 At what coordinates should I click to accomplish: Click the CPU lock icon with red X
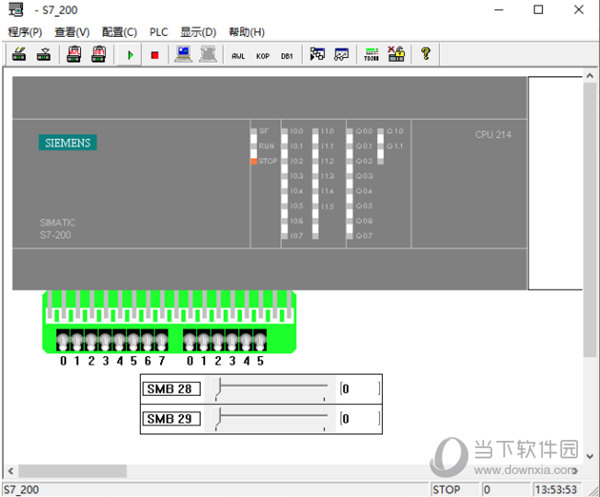(x=396, y=54)
